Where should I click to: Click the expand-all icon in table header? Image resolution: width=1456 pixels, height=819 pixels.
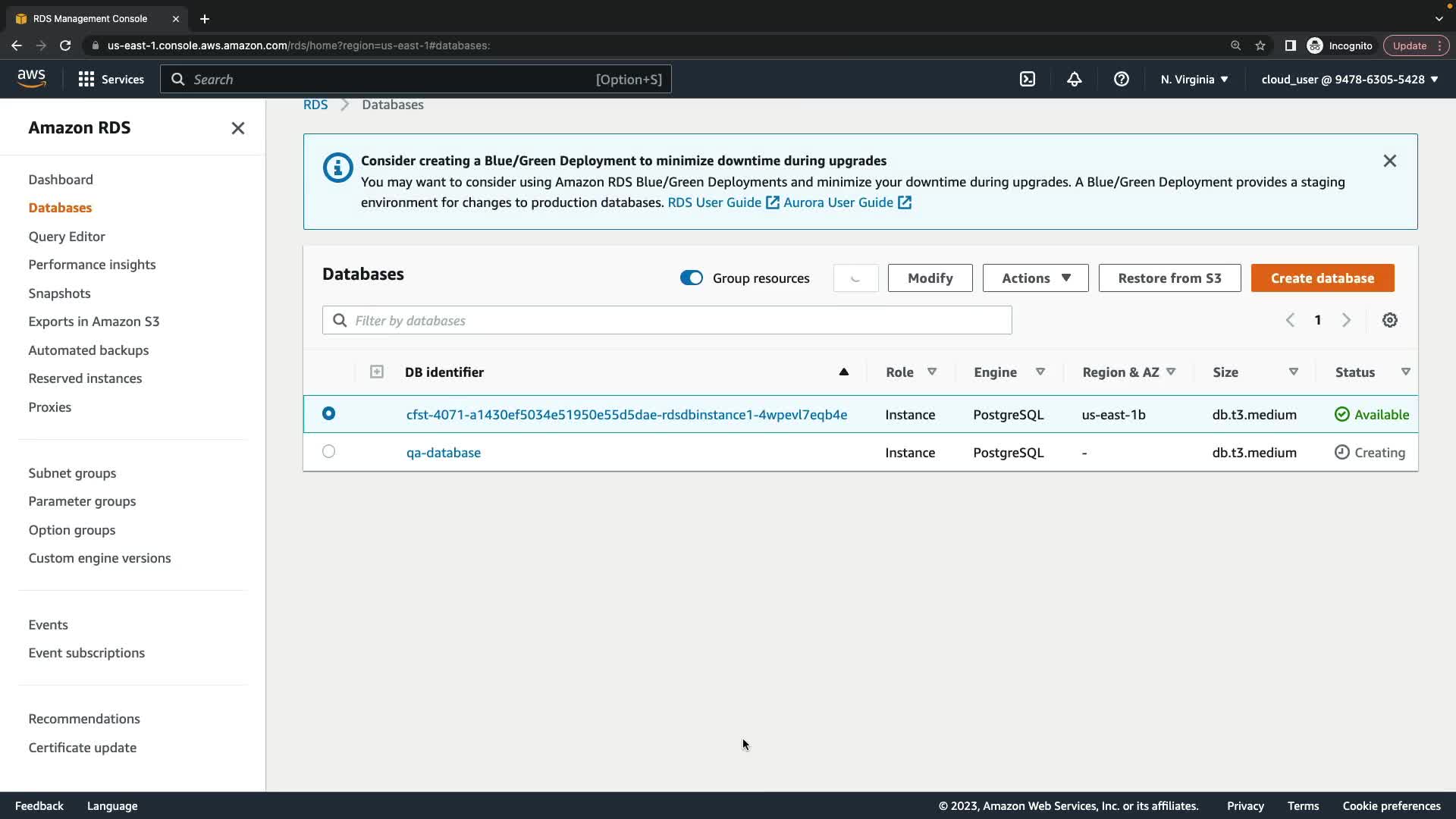point(377,372)
